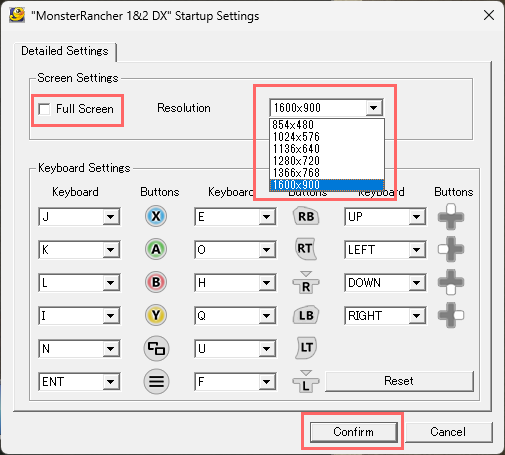Choose 1024x576 resolution option
The image size is (505, 455).
click(x=327, y=137)
